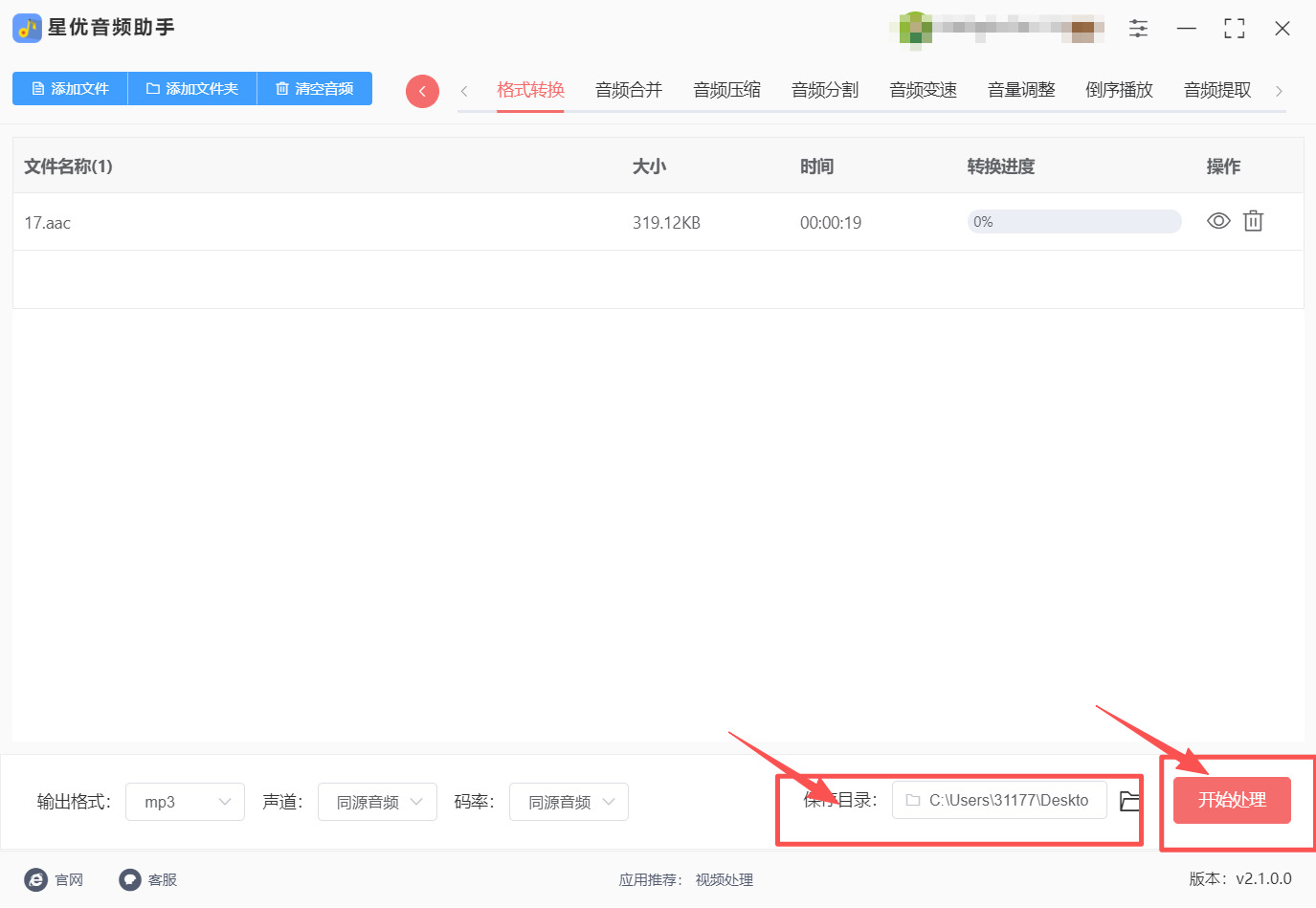
Task: Maximize the 星优音频助手 window
Action: click(x=1235, y=29)
